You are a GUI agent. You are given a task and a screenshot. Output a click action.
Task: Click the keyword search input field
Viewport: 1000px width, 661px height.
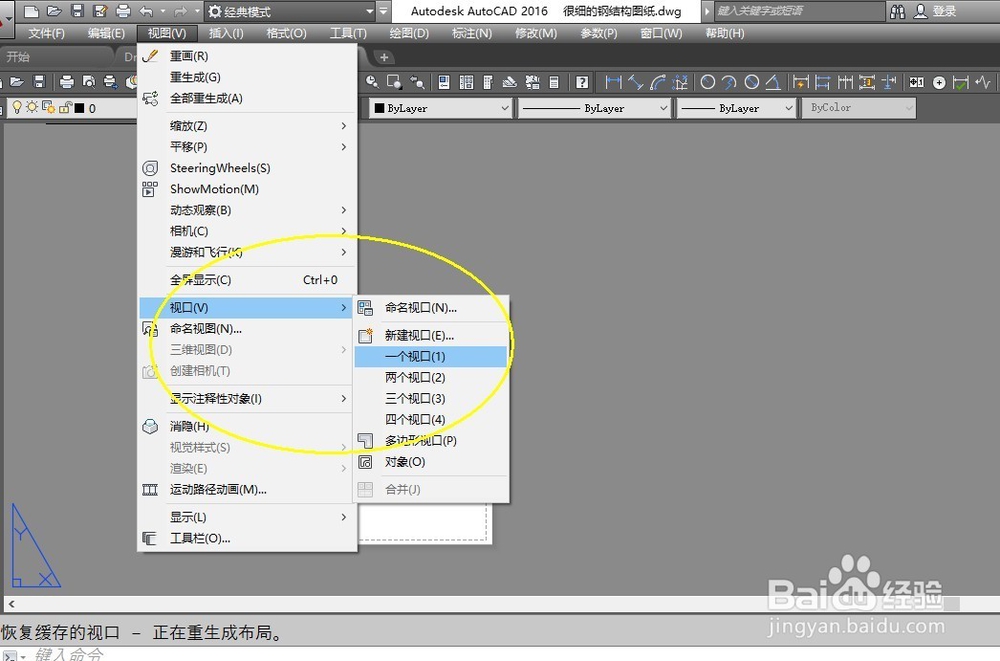(x=798, y=11)
